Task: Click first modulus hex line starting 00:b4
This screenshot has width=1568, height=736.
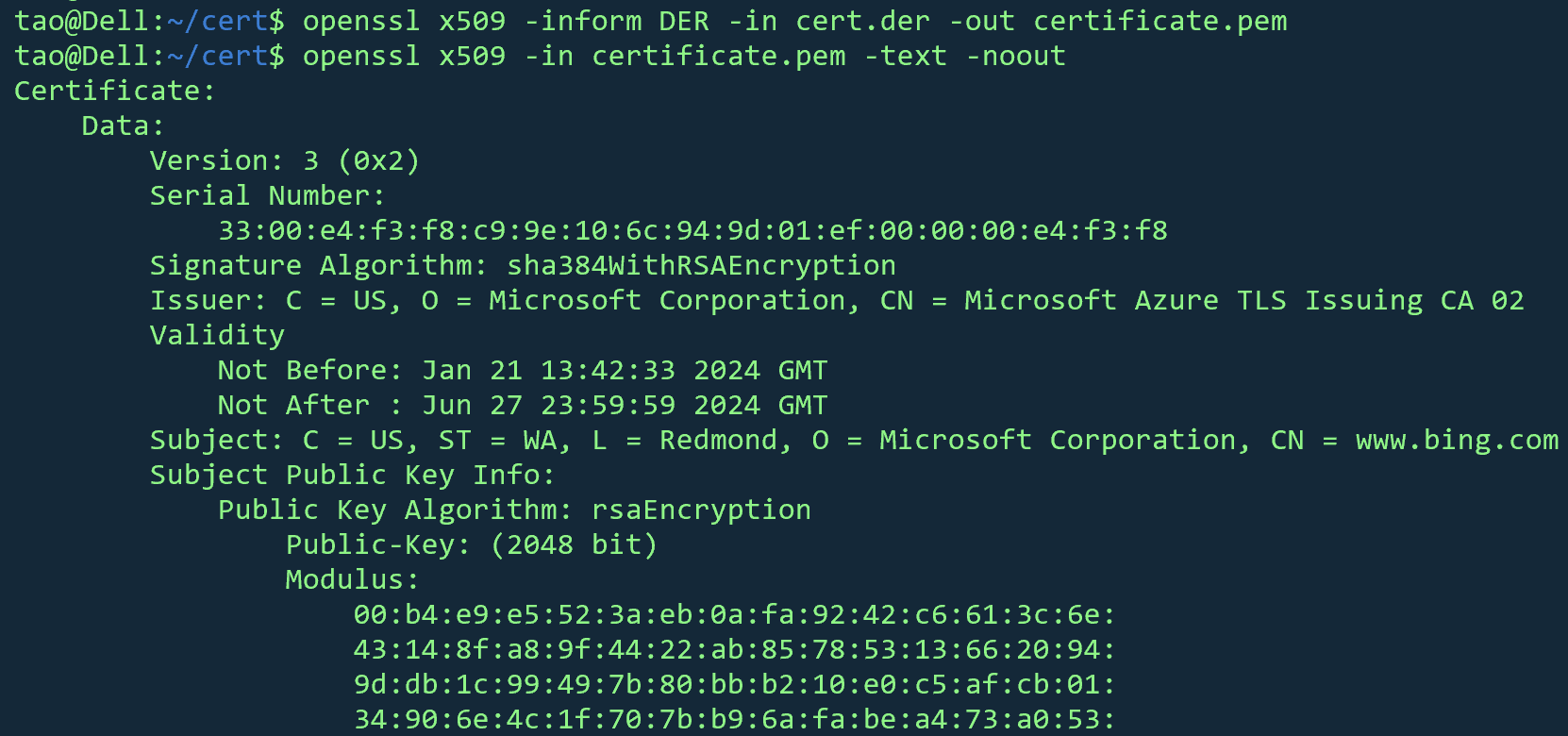Action: tap(735, 614)
